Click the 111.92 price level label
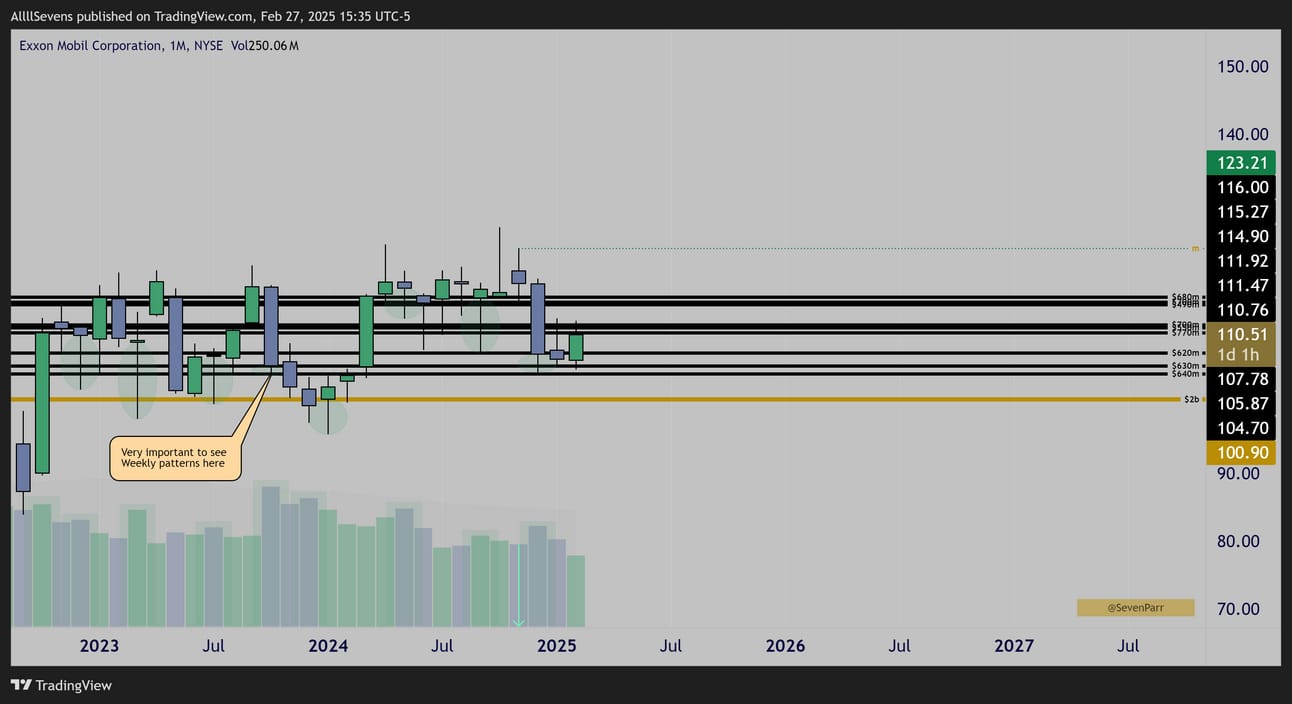1292x704 pixels. pos(1241,261)
